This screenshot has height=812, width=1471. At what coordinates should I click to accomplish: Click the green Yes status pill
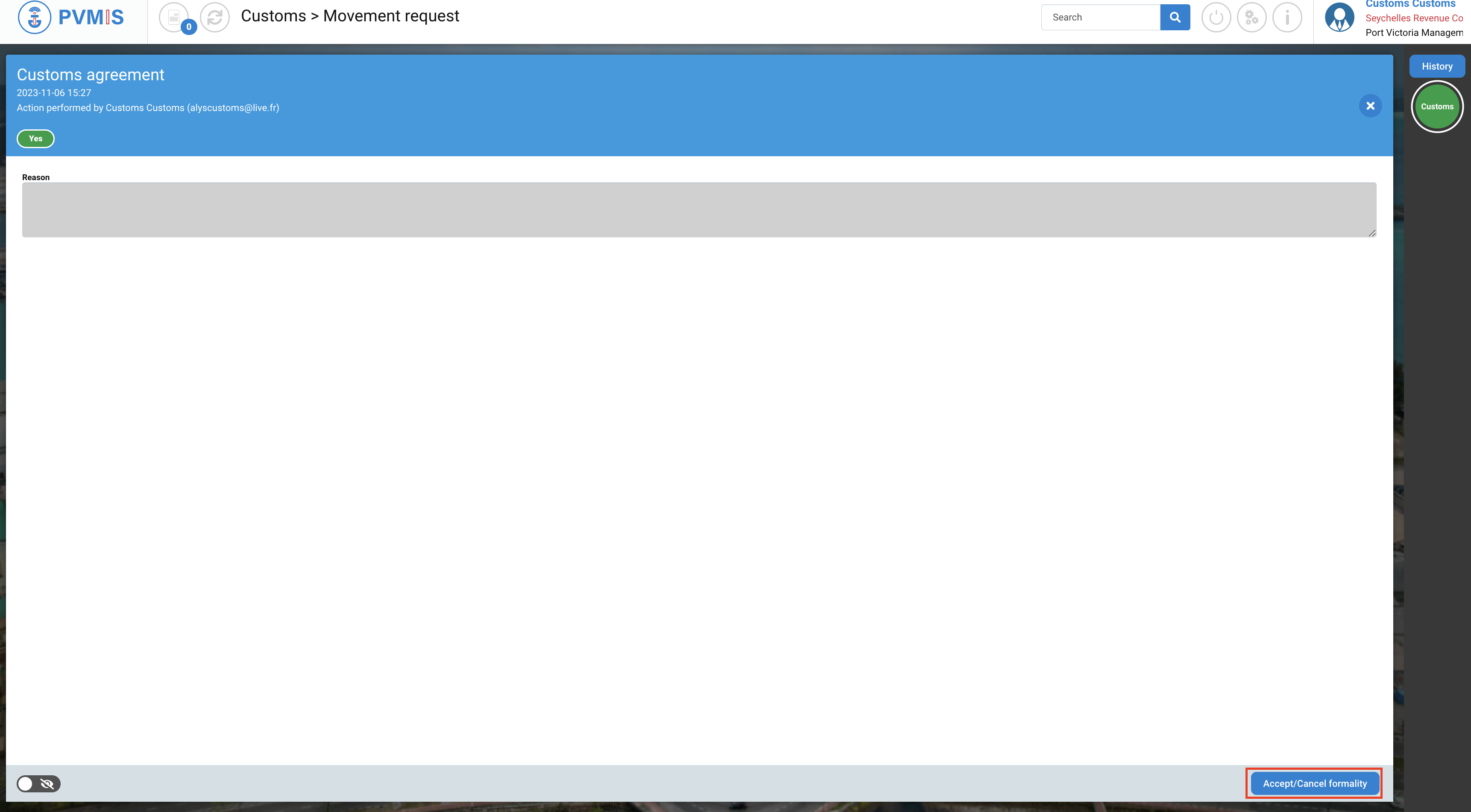tap(35, 139)
